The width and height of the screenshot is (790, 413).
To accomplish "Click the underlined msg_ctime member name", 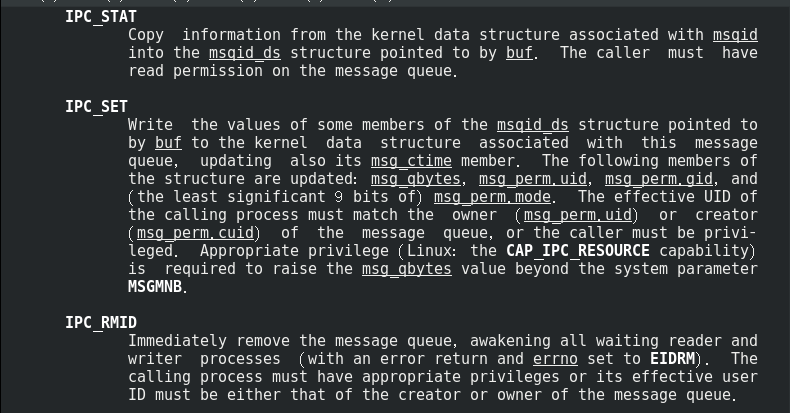I will (x=411, y=161).
